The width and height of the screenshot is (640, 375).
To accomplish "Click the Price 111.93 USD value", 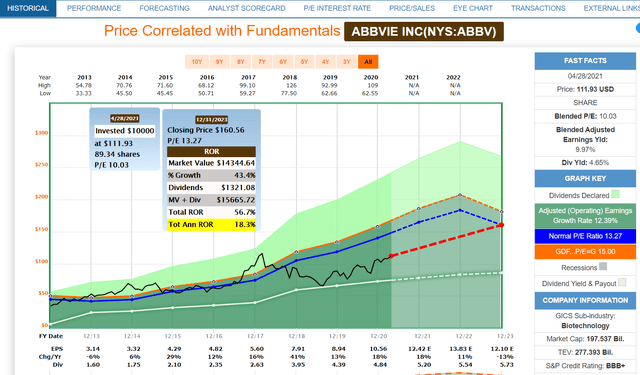I will (x=595, y=89).
